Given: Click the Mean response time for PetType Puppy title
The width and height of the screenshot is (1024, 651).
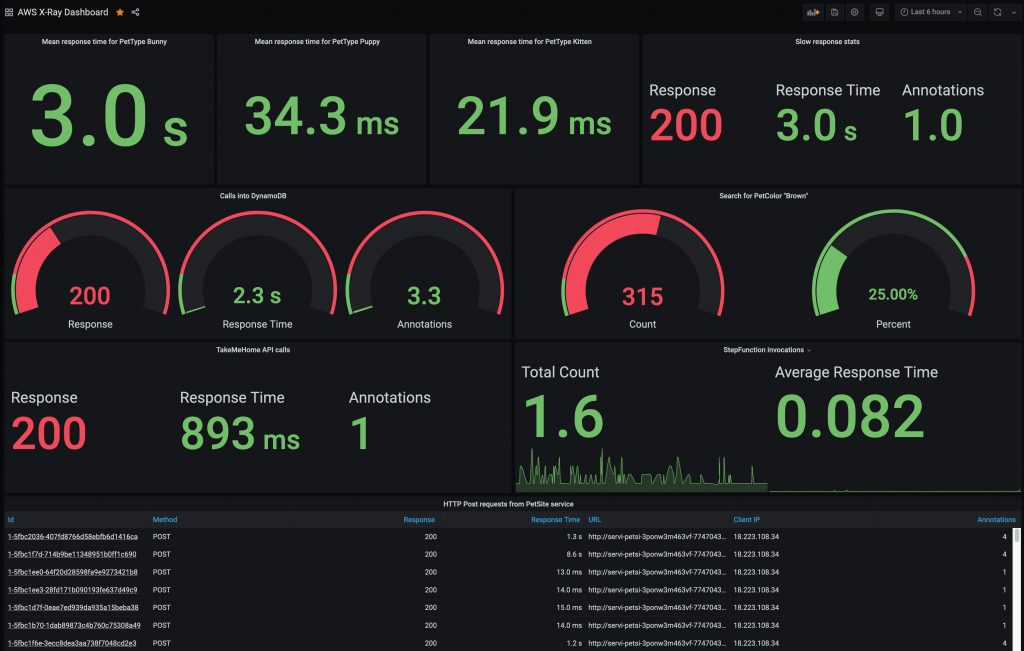Looking at the screenshot, I should tap(317, 42).
